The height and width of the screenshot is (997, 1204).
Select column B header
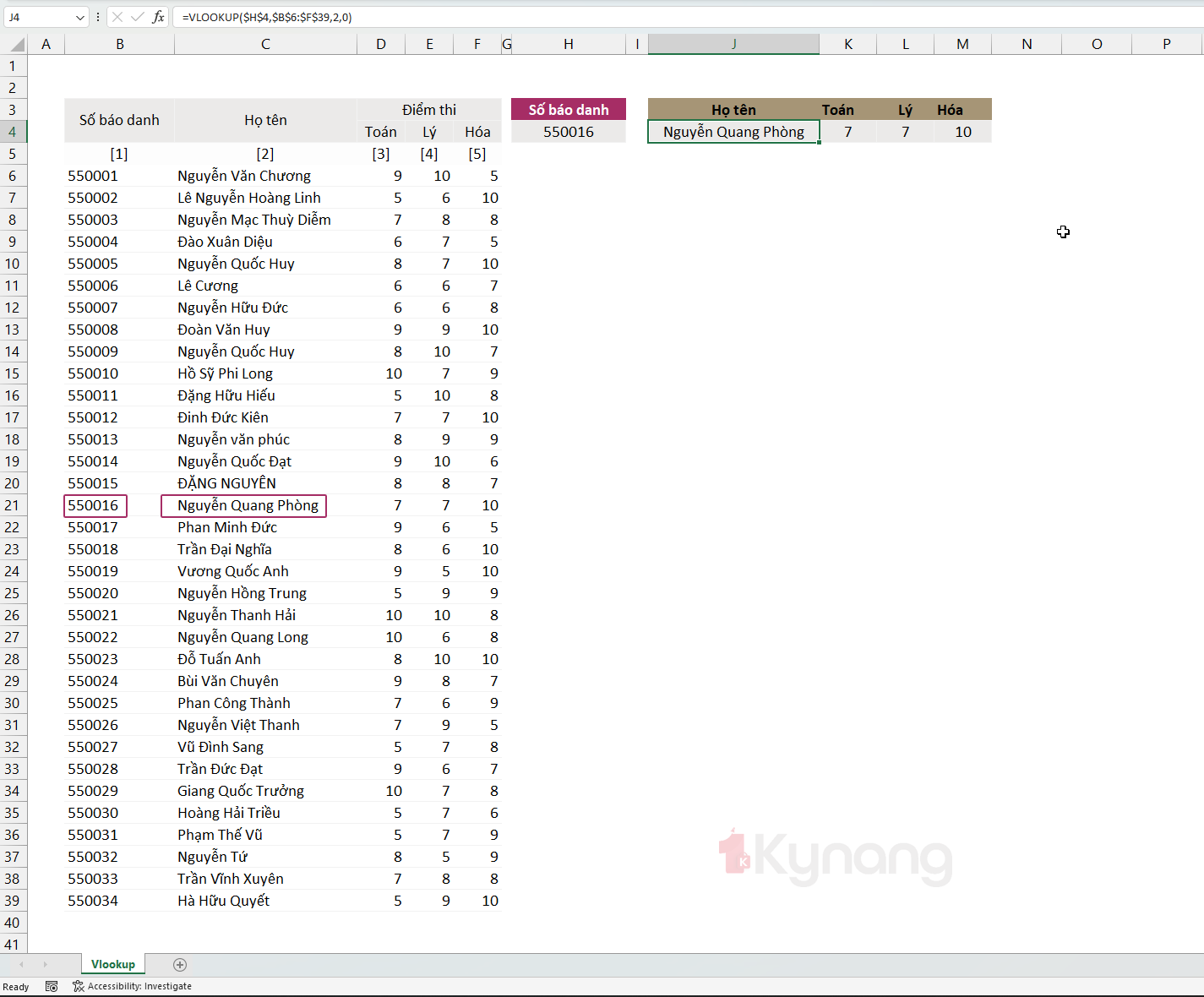click(x=120, y=44)
